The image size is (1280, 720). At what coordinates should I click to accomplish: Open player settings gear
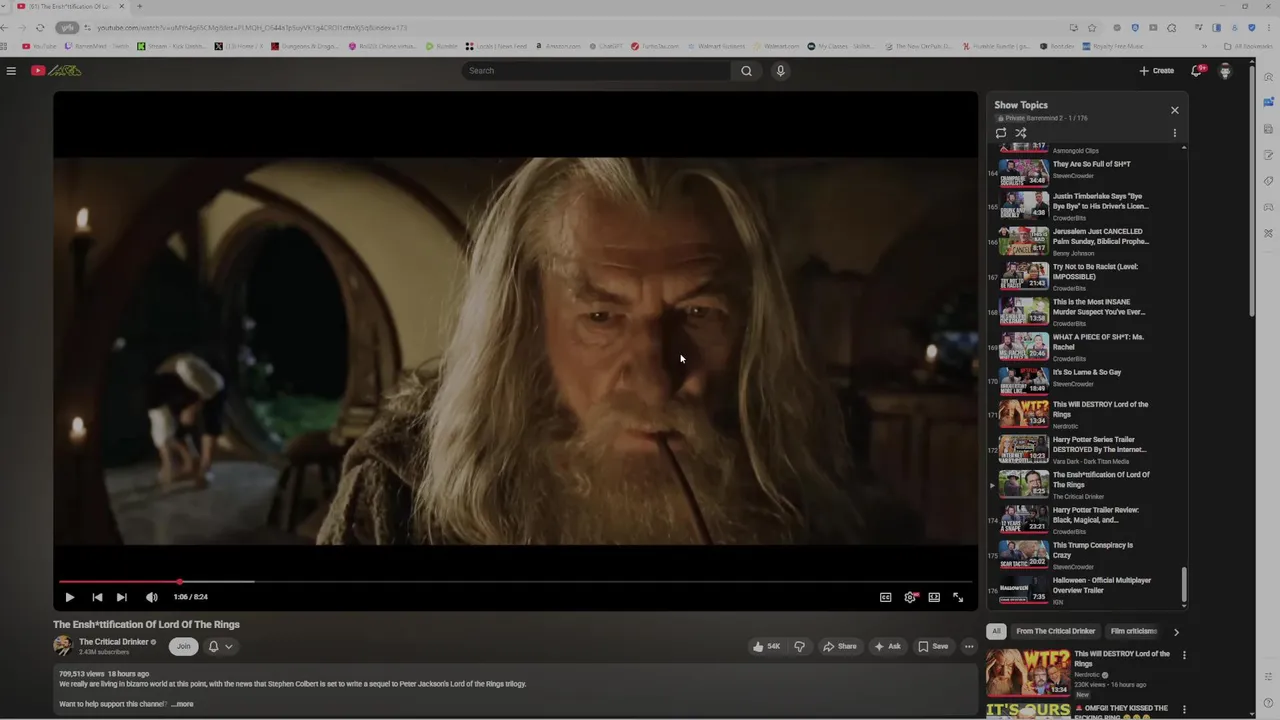pyautogui.click(x=910, y=597)
